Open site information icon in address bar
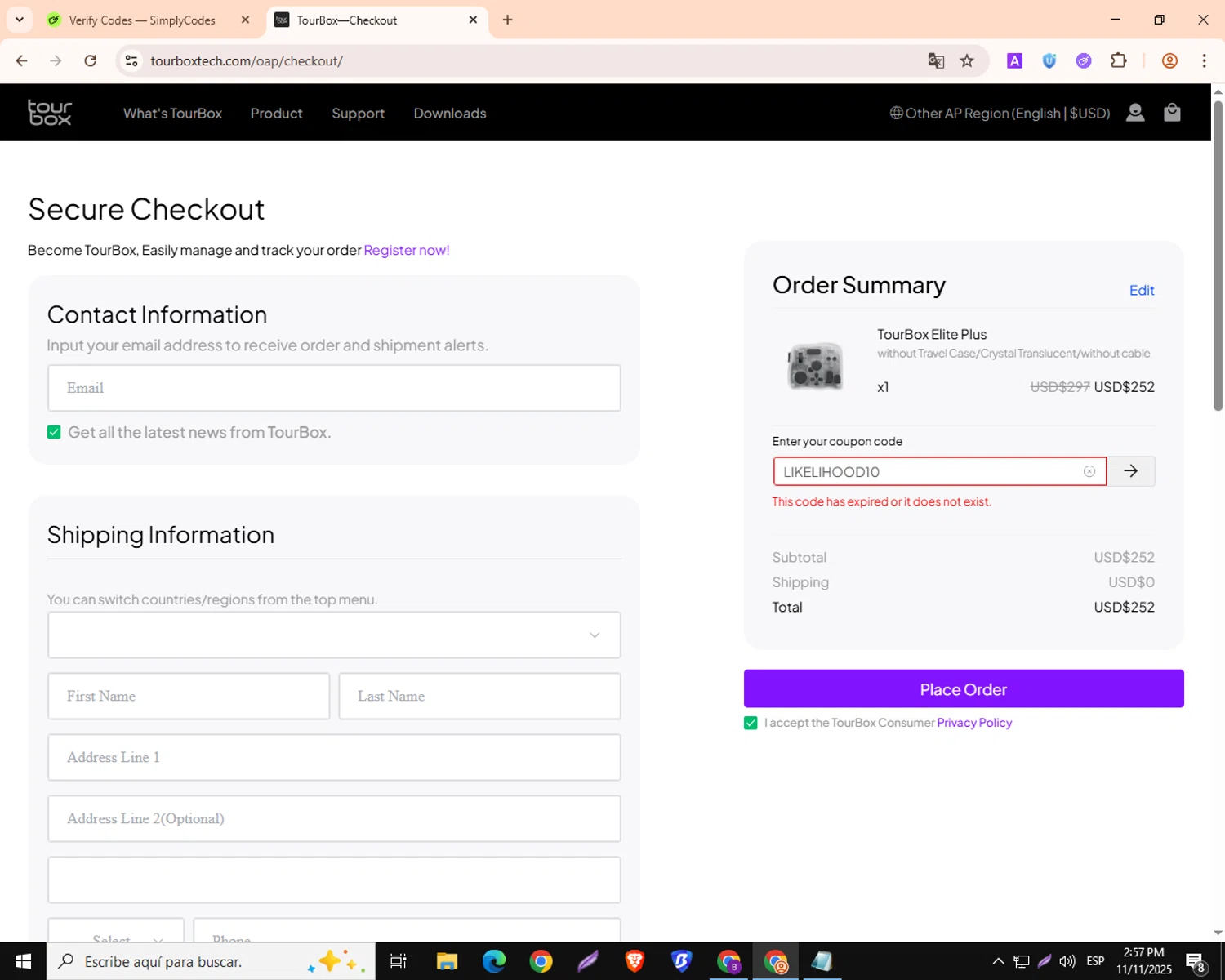1225x980 pixels. point(131,60)
